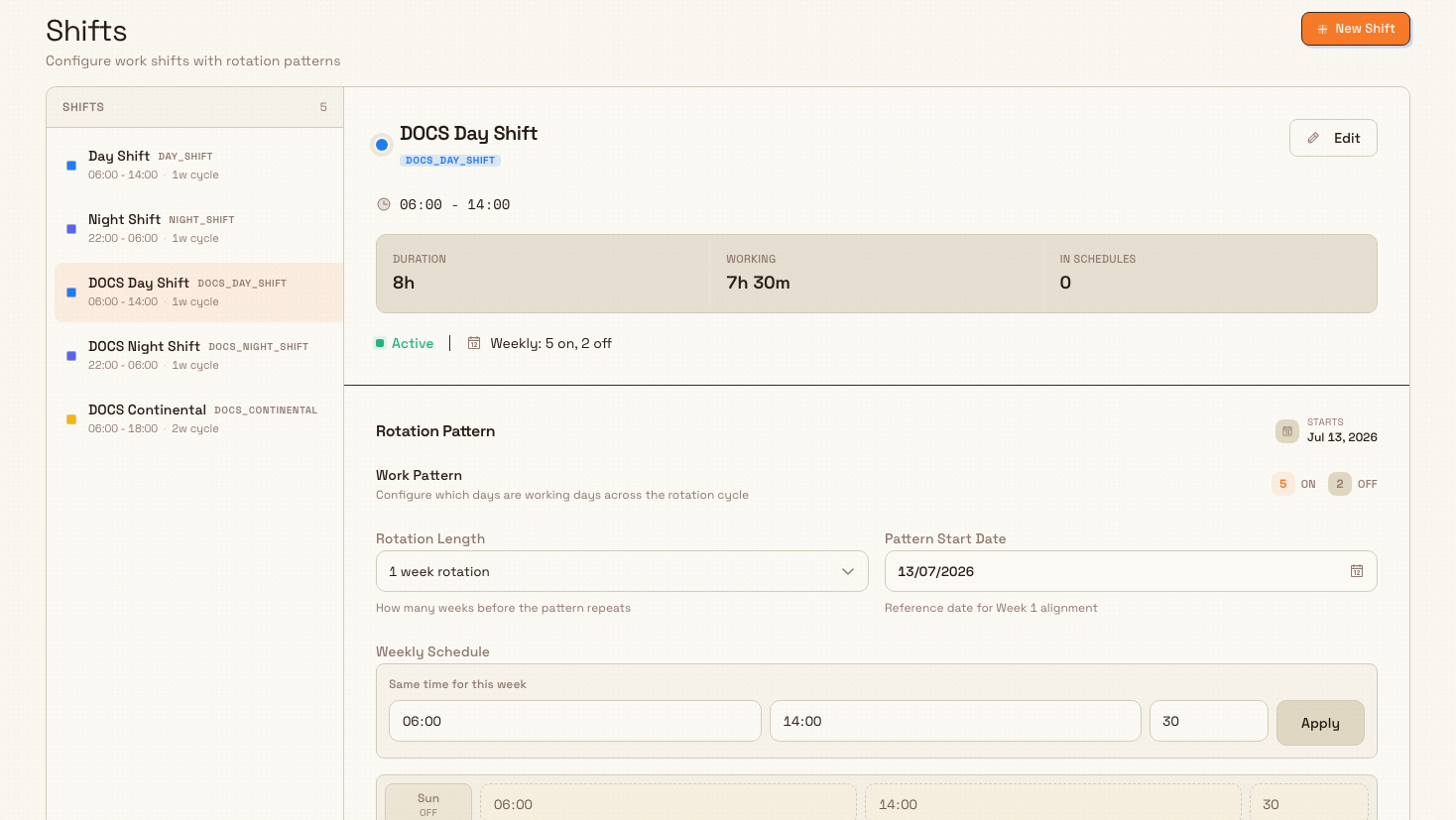Click the purple color marker of Night Shift
The image size is (1456, 820).
tap(71, 229)
